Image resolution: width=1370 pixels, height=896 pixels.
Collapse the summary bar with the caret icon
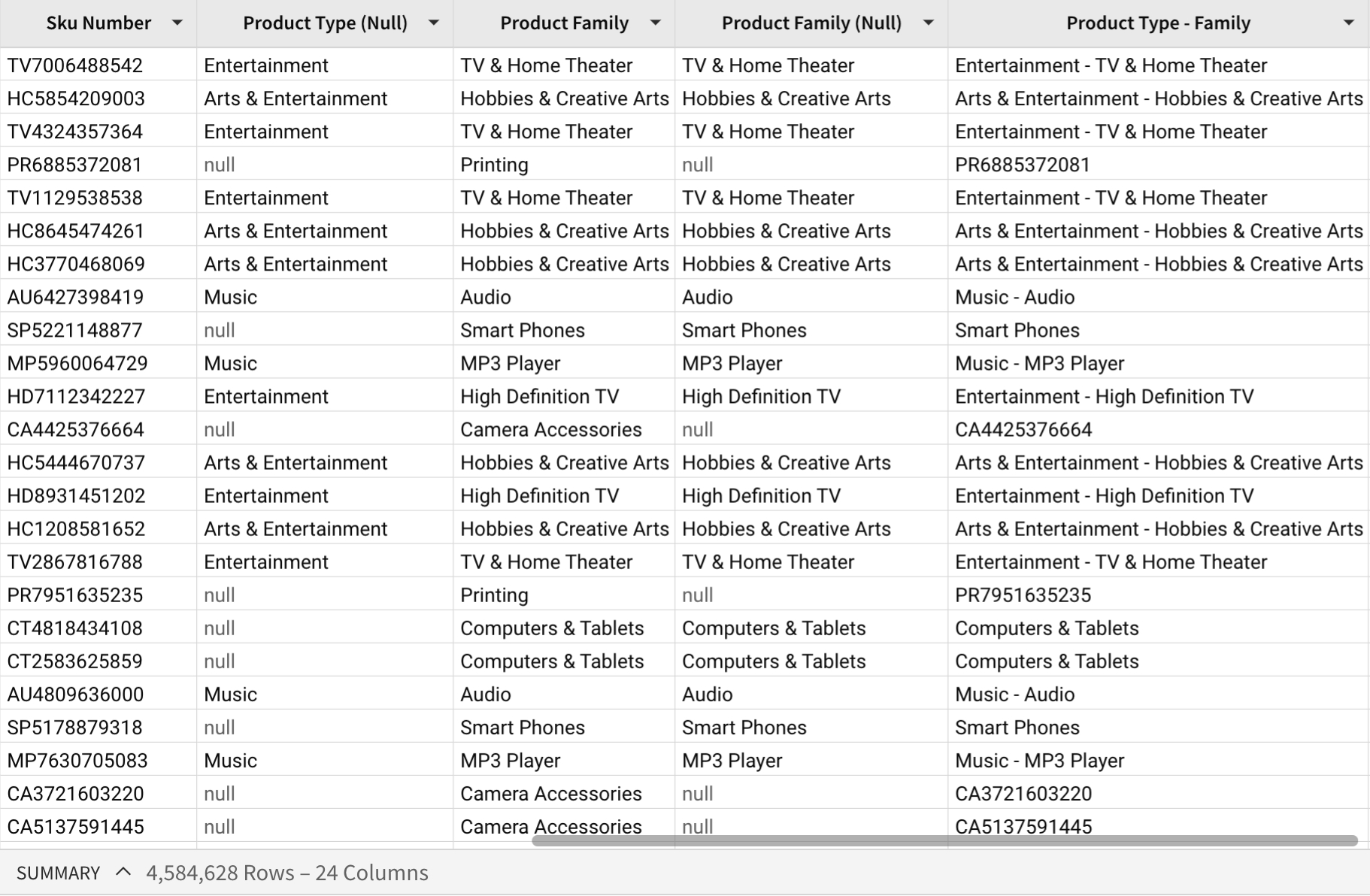pos(123,872)
